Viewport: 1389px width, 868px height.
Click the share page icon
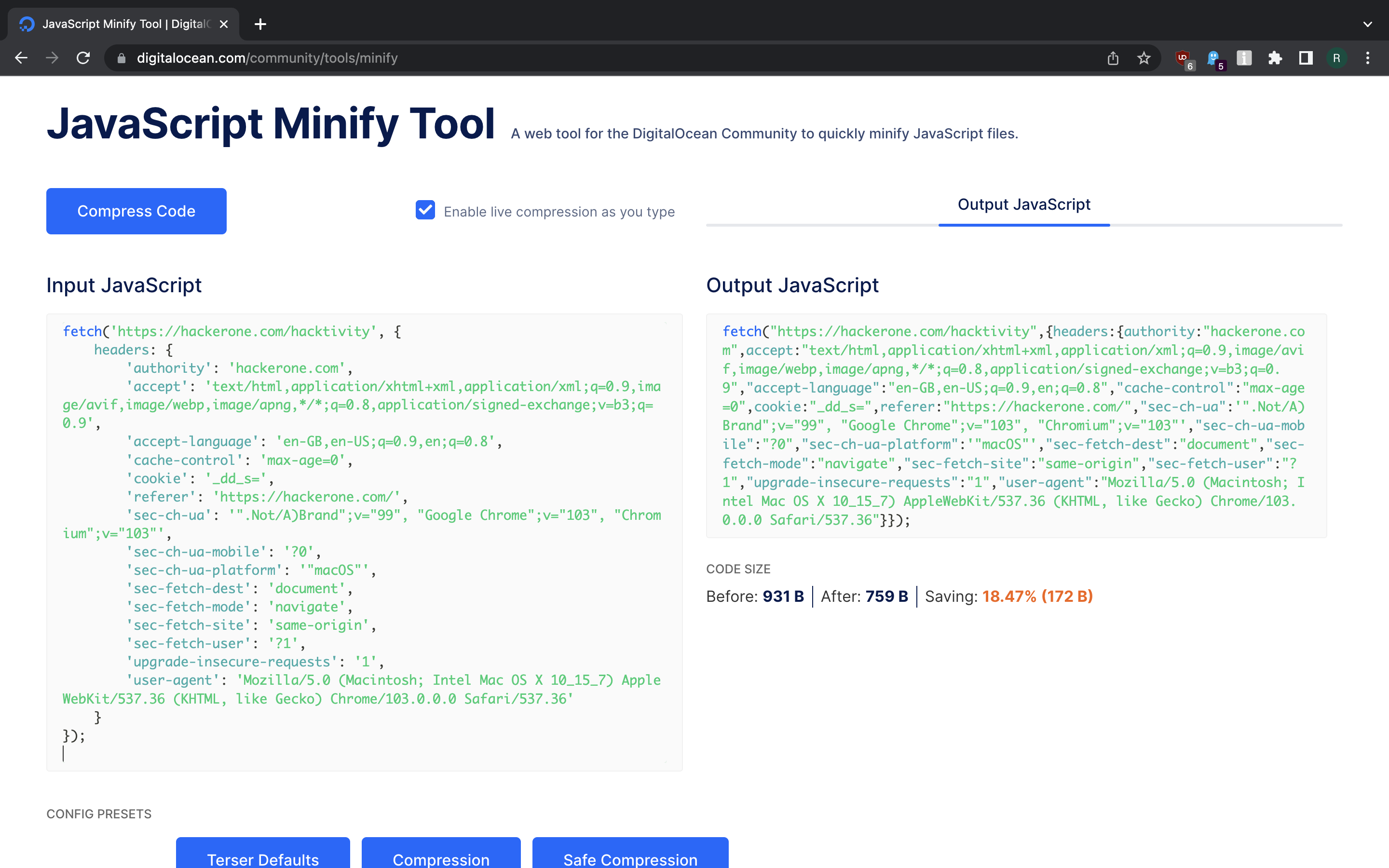pyautogui.click(x=1113, y=58)
